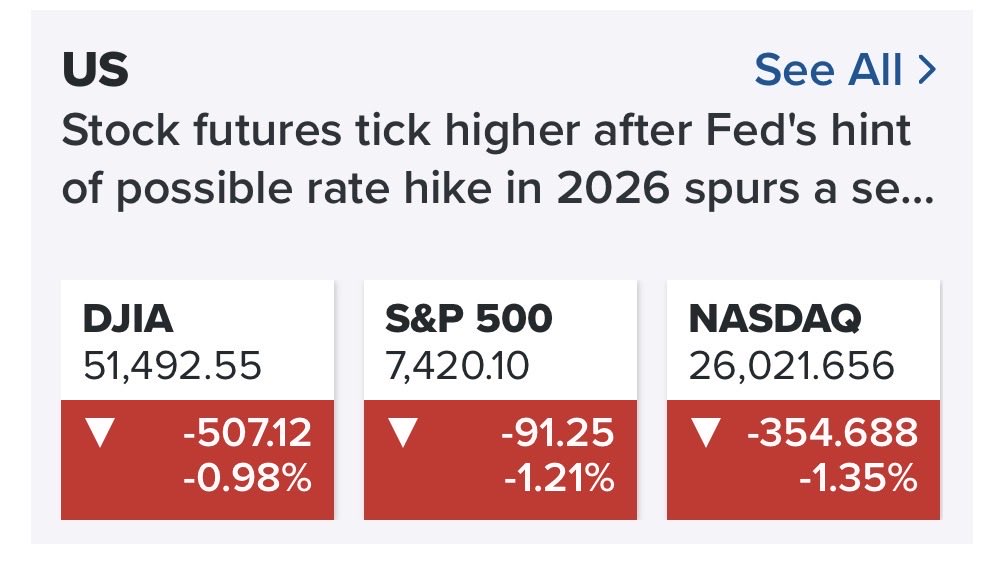Open the S&P 500 market card
This screenshot has height=566, width=984.
[500, 400]
